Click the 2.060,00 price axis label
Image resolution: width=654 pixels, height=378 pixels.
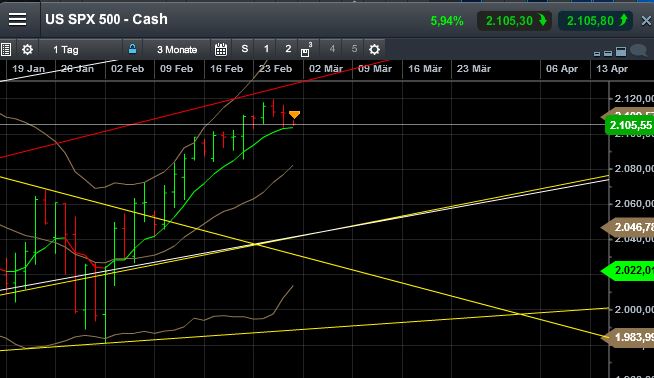(634, 204)
